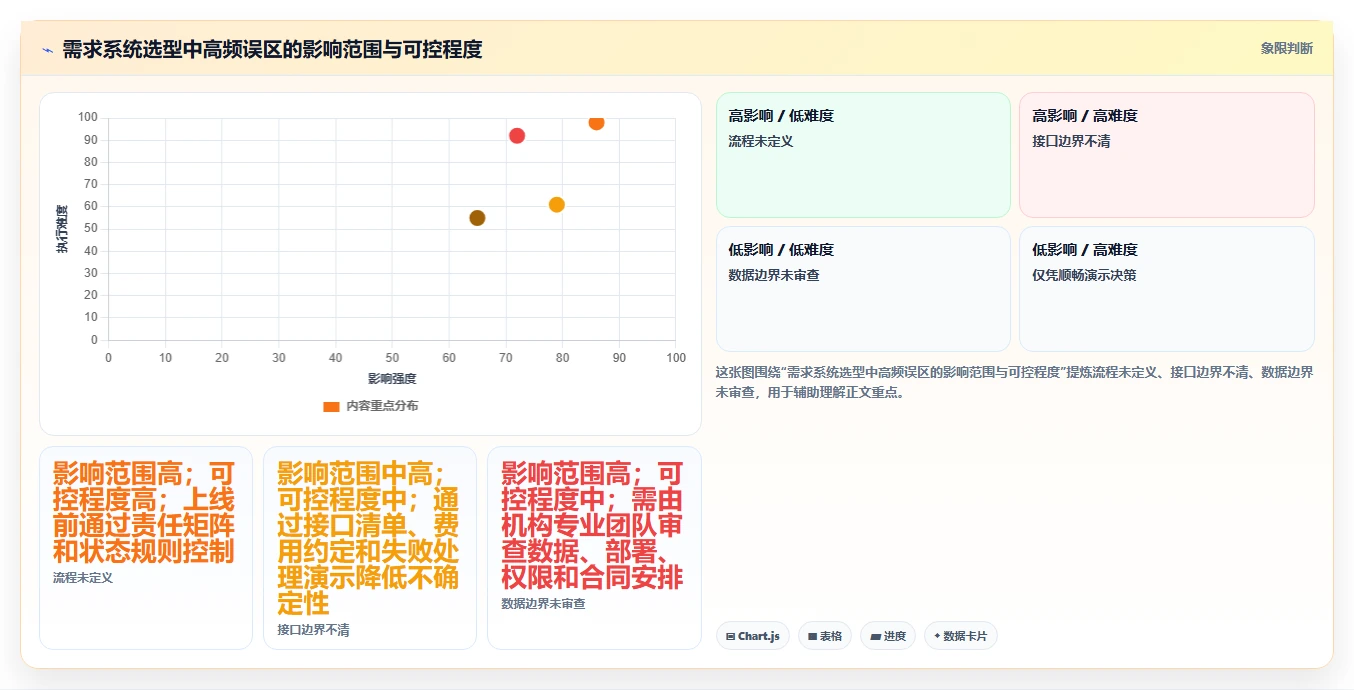The image size is (1354, 690).
Task: Click the 数据卡片 sparkle icon
Action: pyautogui.click(x=937, y=636)
